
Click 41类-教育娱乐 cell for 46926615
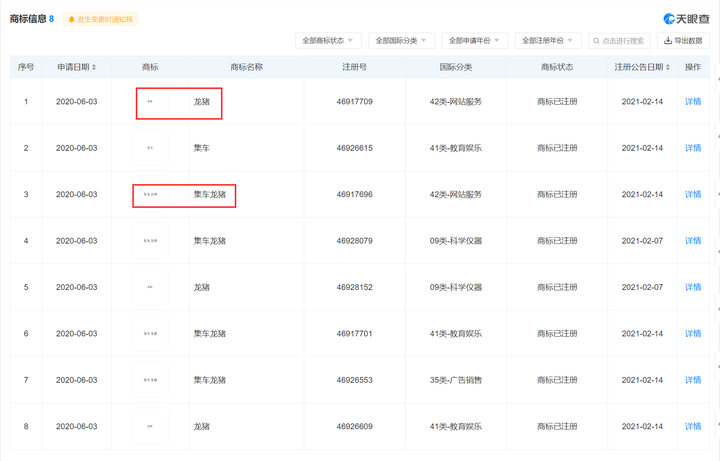coord(456,148)
